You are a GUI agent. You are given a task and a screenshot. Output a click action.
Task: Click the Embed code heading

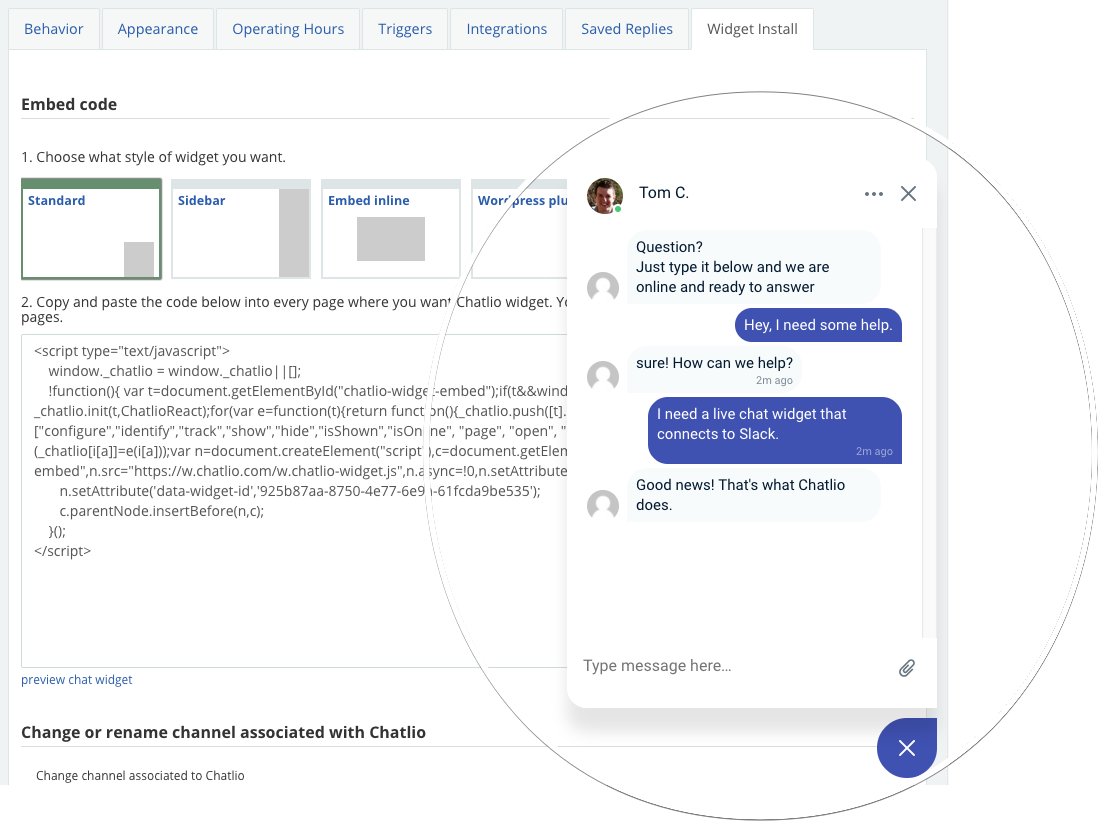(x=69, y=105)
